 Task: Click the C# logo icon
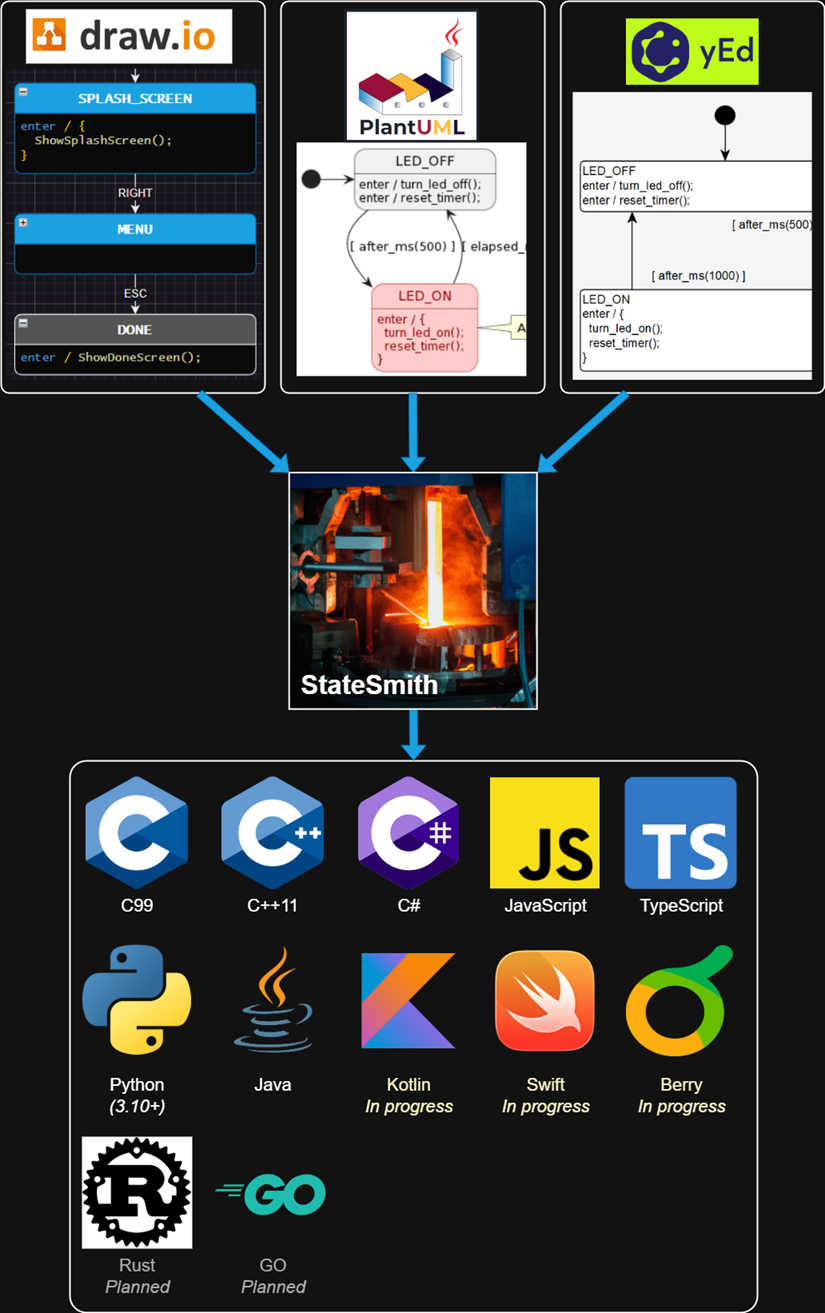coord(408,833)
